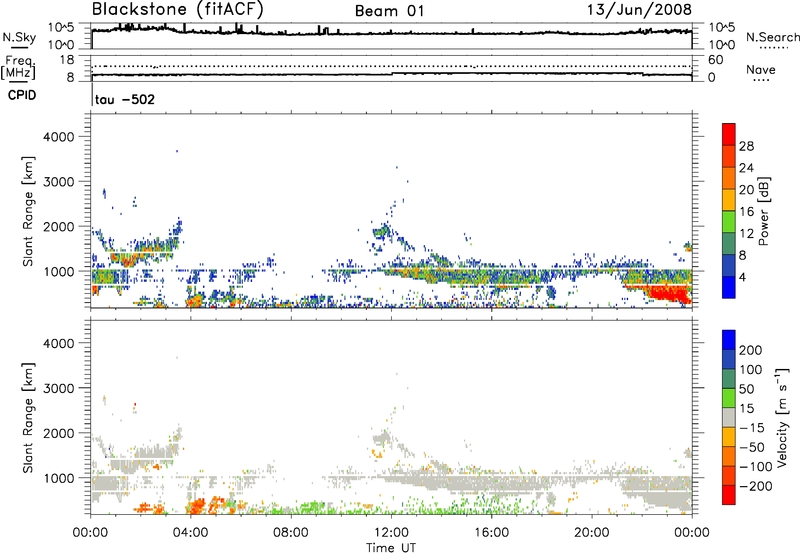Click the "tau -502" CPID annotation
This screenshot has width=800, height=554.
tap(124, 99)
